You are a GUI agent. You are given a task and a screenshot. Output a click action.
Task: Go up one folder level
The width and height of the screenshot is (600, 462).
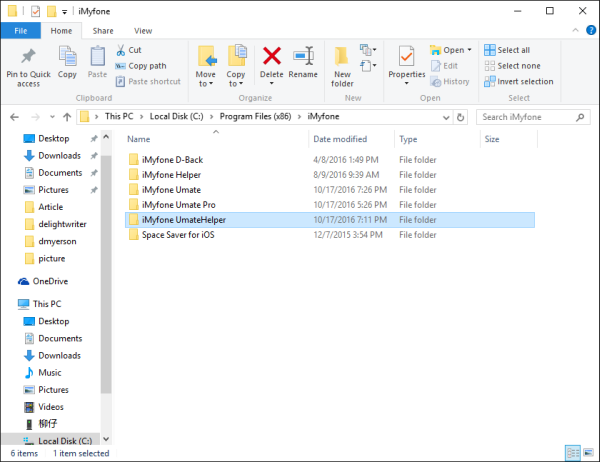click(67, 117)
